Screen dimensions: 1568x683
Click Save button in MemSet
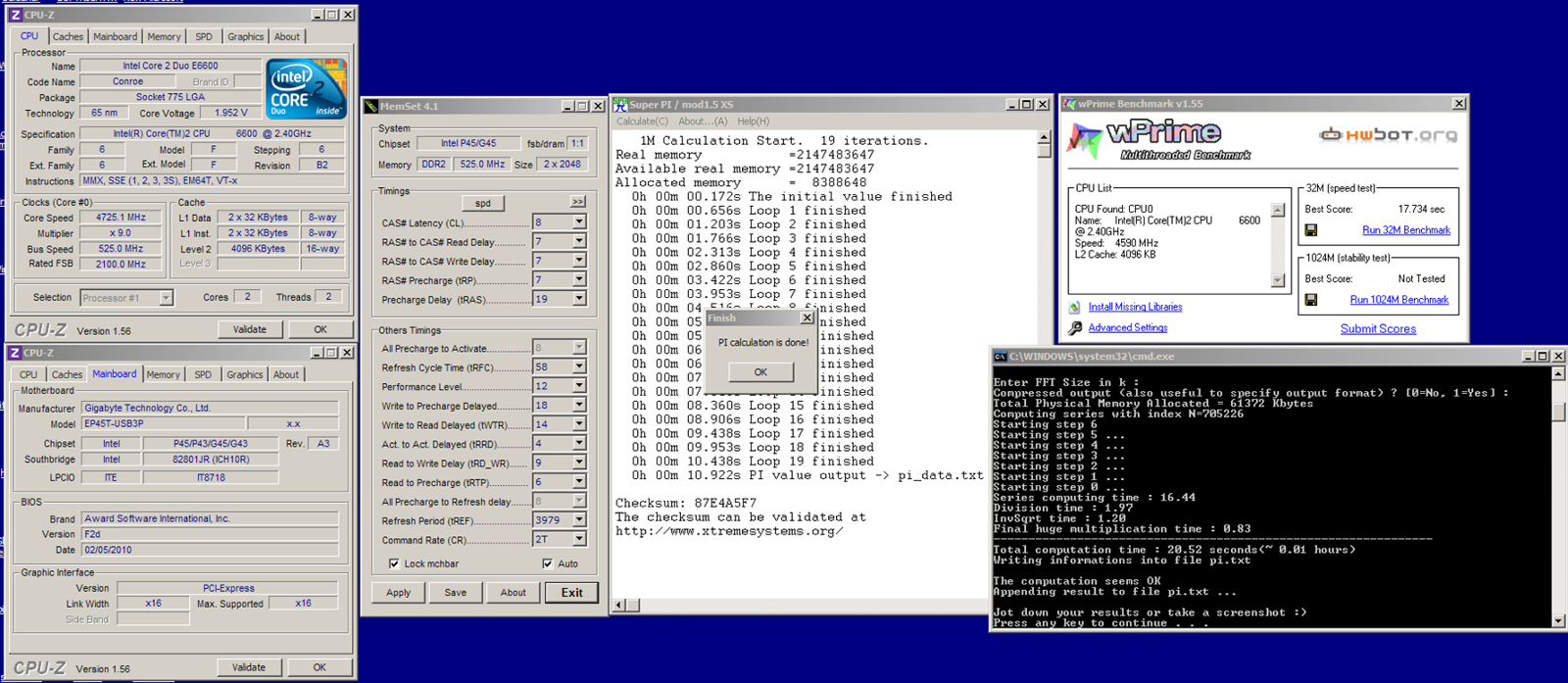[x=456, y=593]
